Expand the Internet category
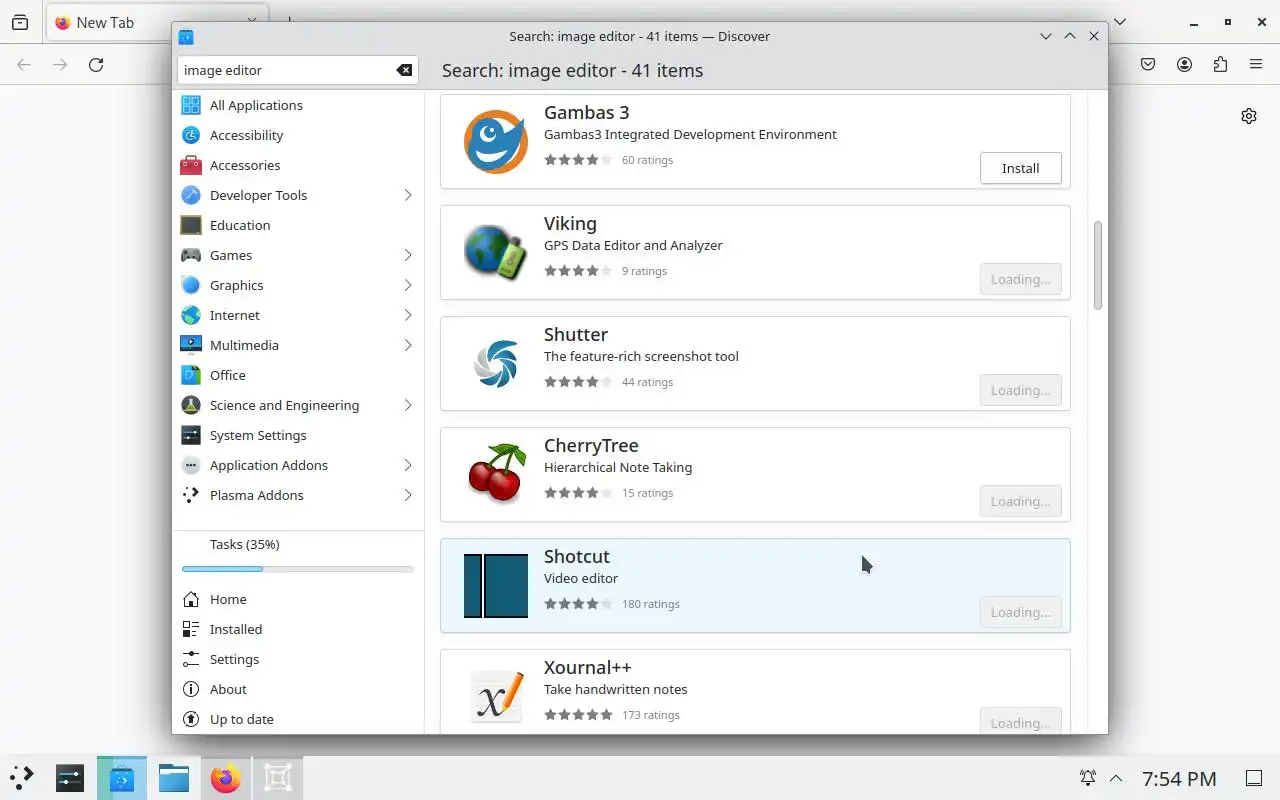The height and width of the screenshot is (800, 1280). pyautogui.click(x=408, y=315)
